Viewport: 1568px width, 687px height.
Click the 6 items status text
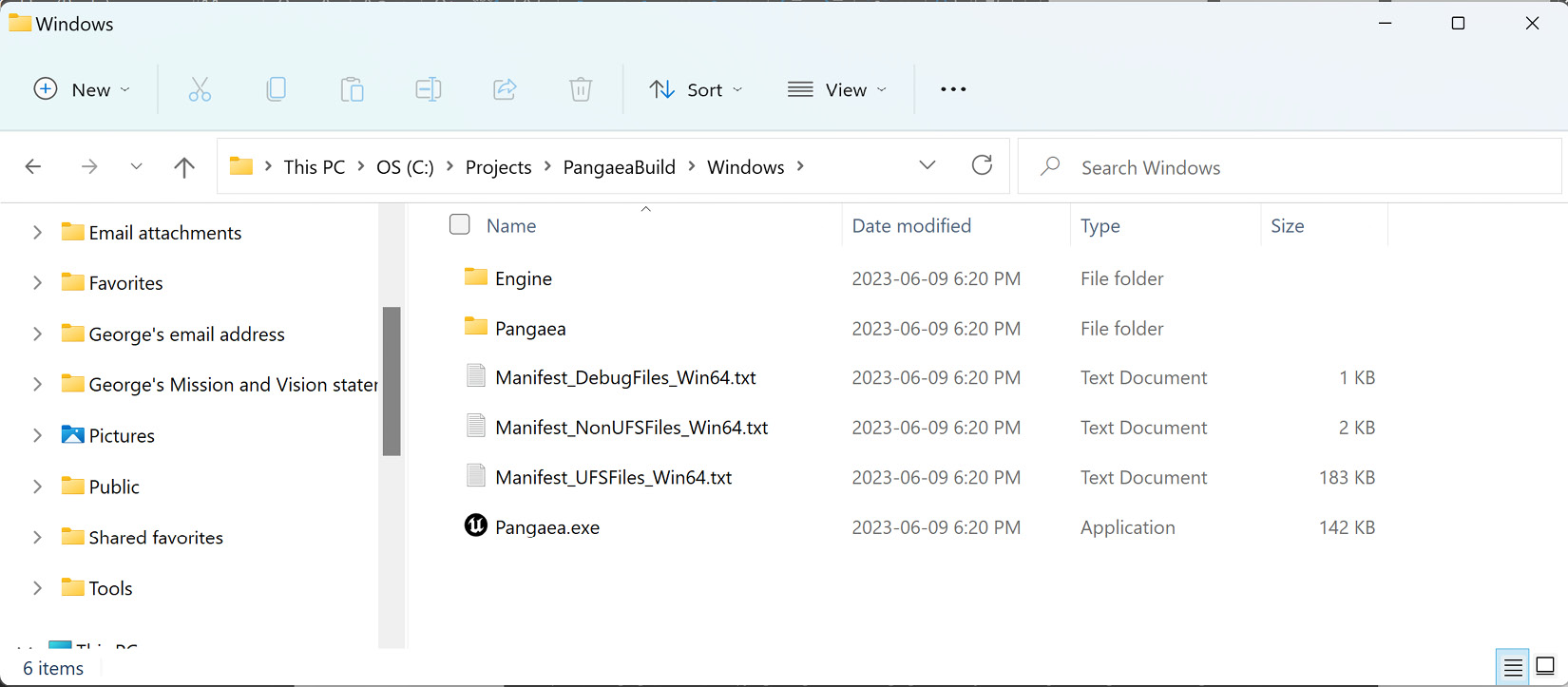[53, 668]
